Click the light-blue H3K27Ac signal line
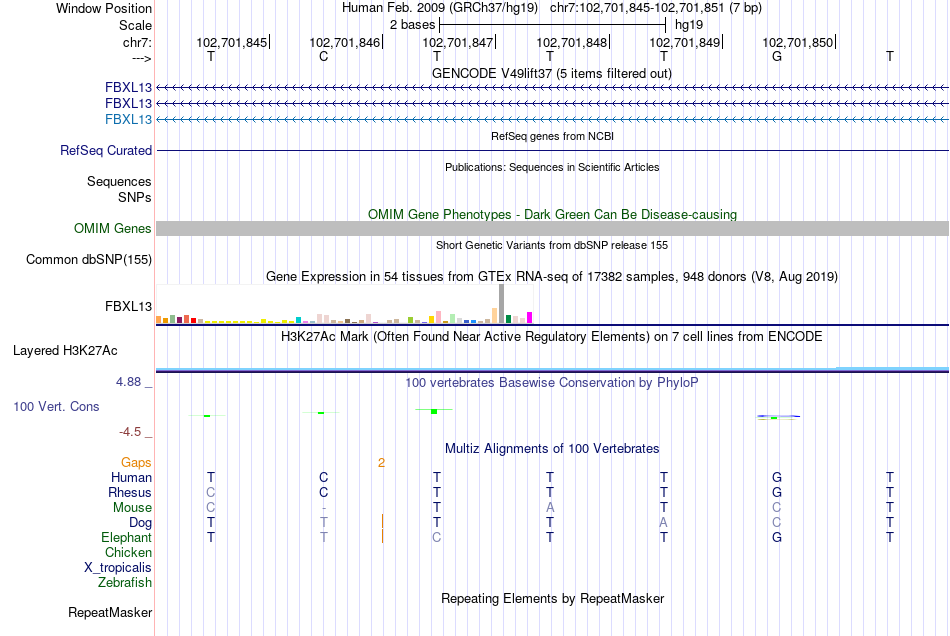 (x=552, y=369)
